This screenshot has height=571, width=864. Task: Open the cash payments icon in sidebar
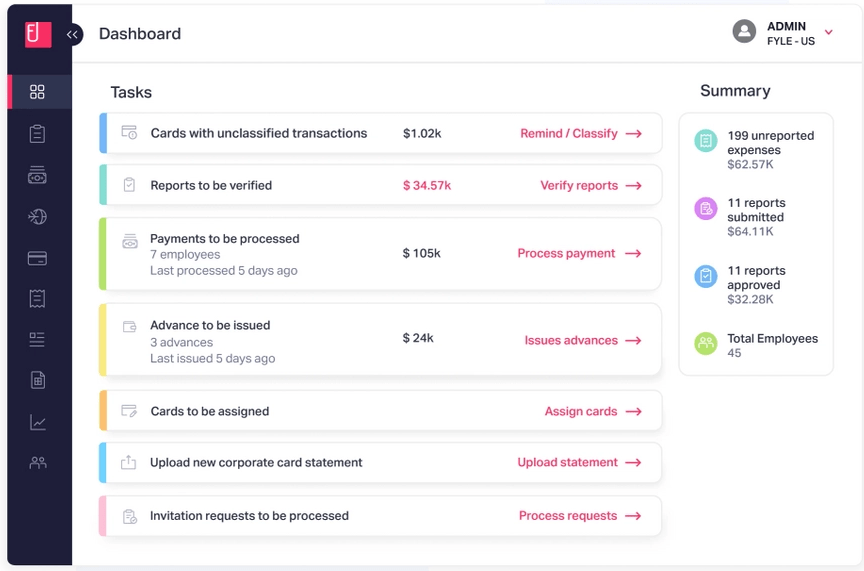pyautogui.click(x=37, y=175)
